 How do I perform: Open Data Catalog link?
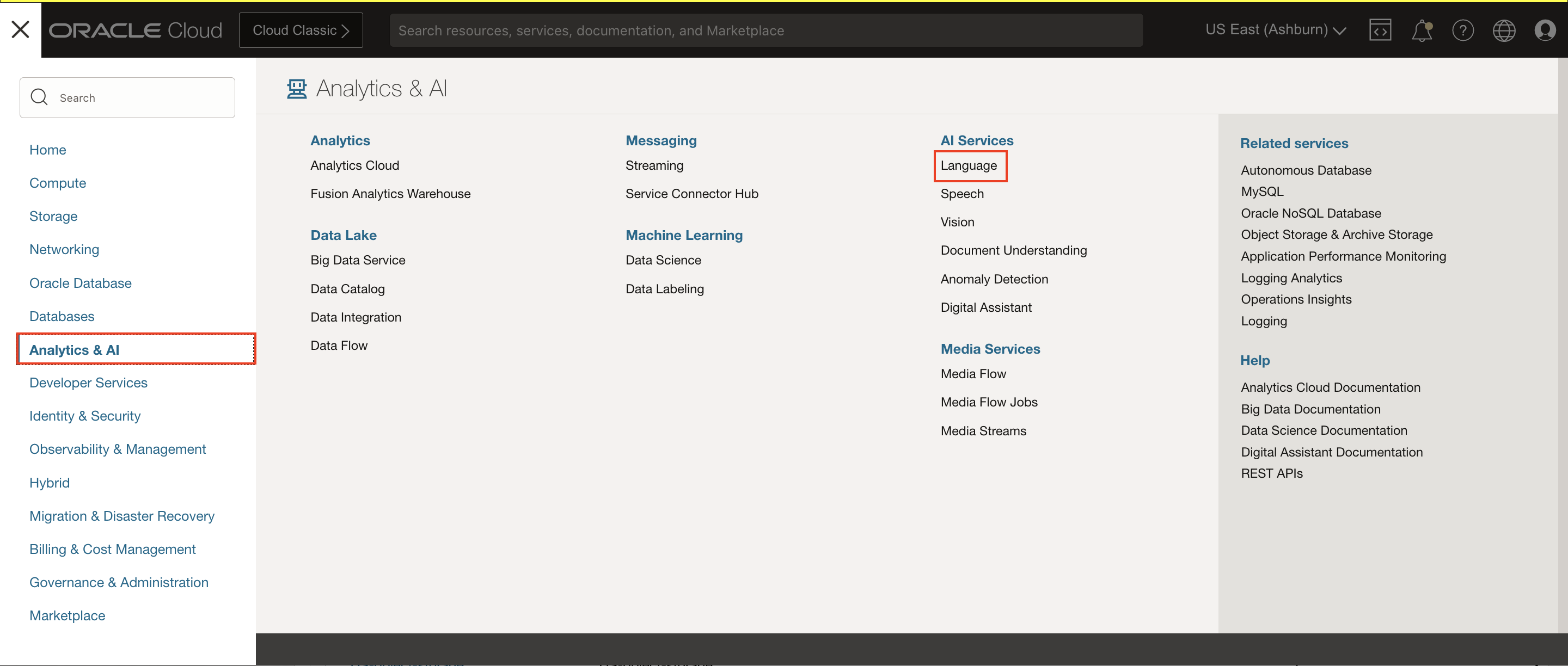(347, 288)
